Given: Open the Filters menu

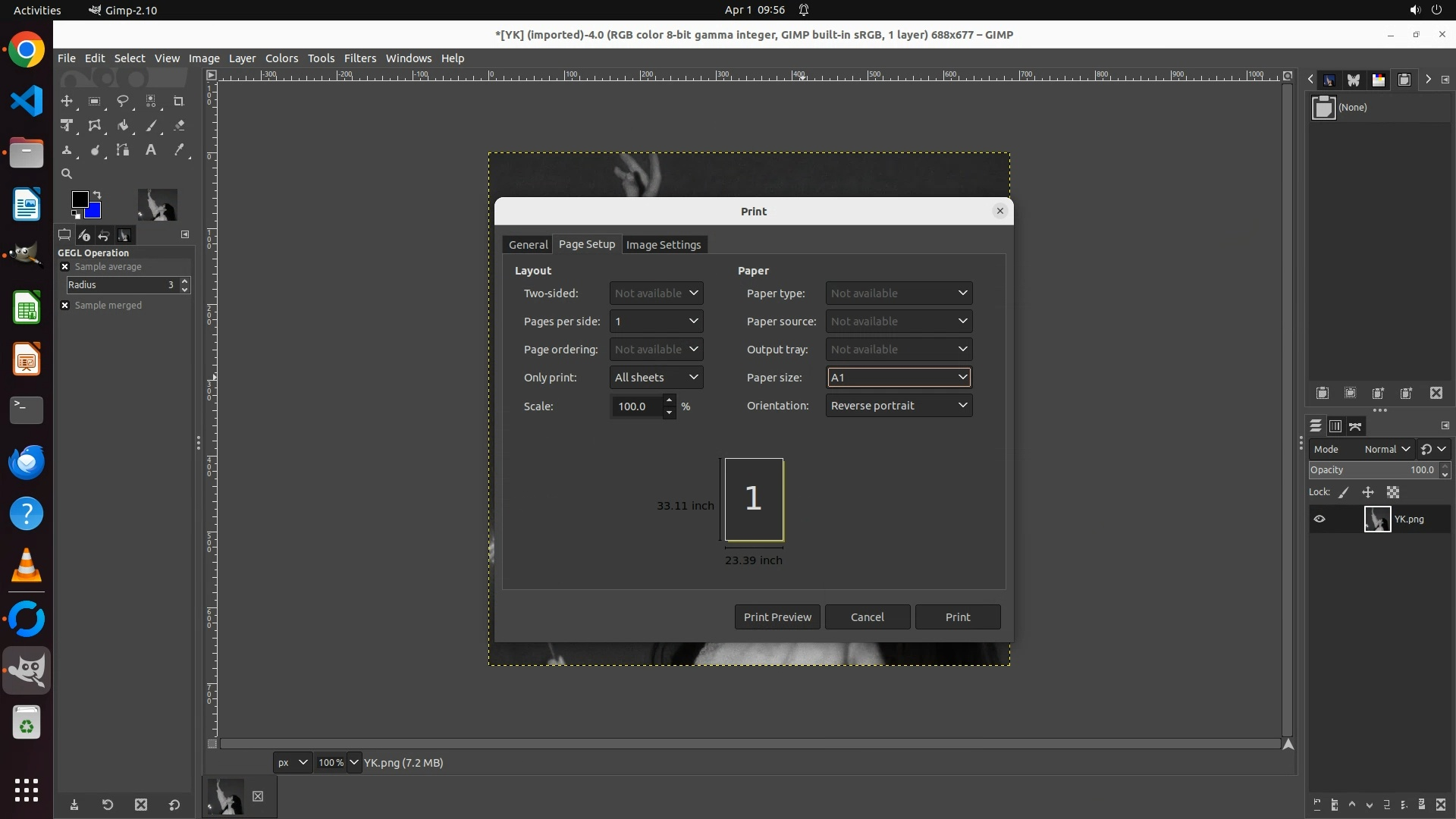Looking at the screenshot, I should click(359, 58).
